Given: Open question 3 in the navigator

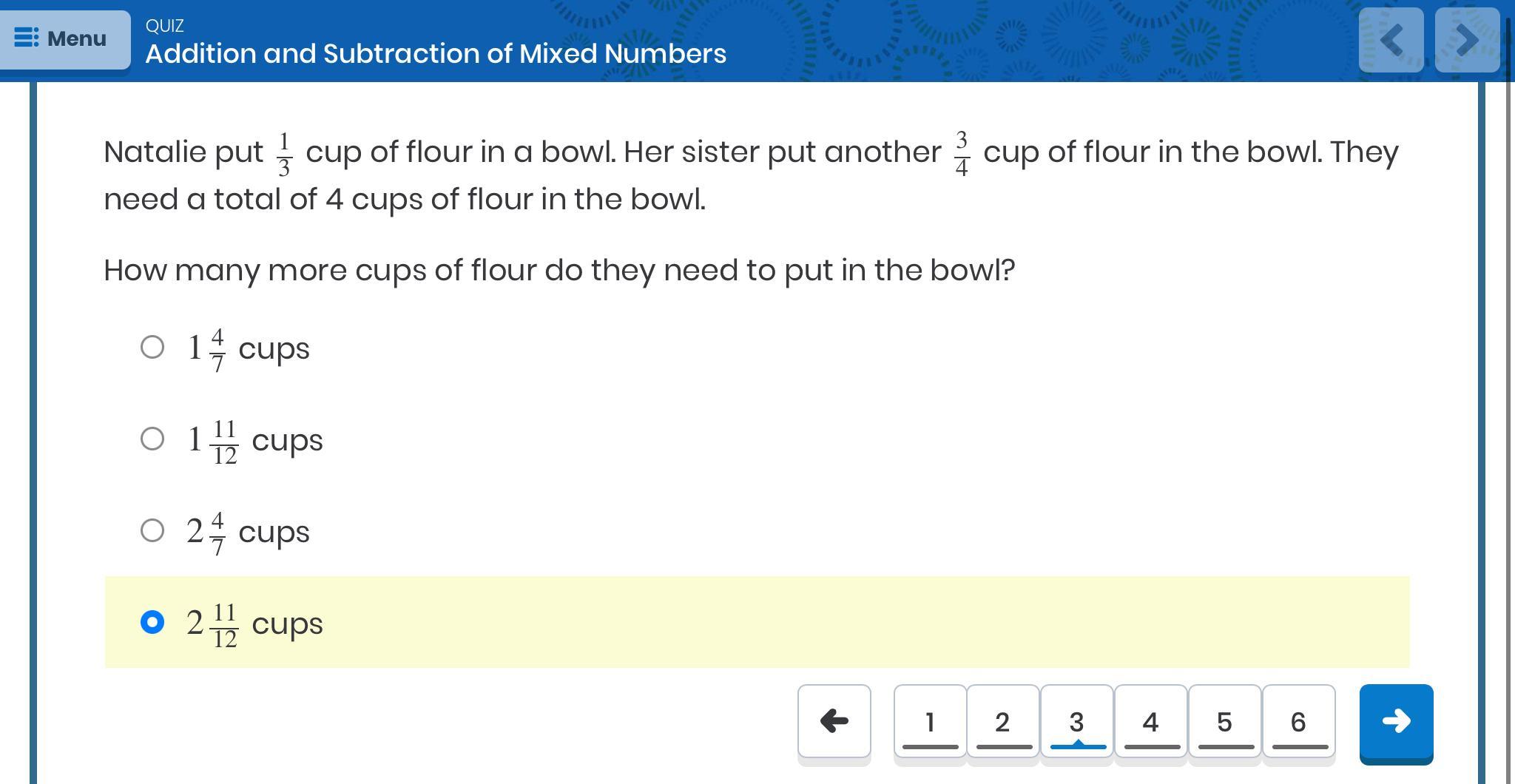Looking at the screenshot, I should pyautogui.click(x=1076, y=722).
